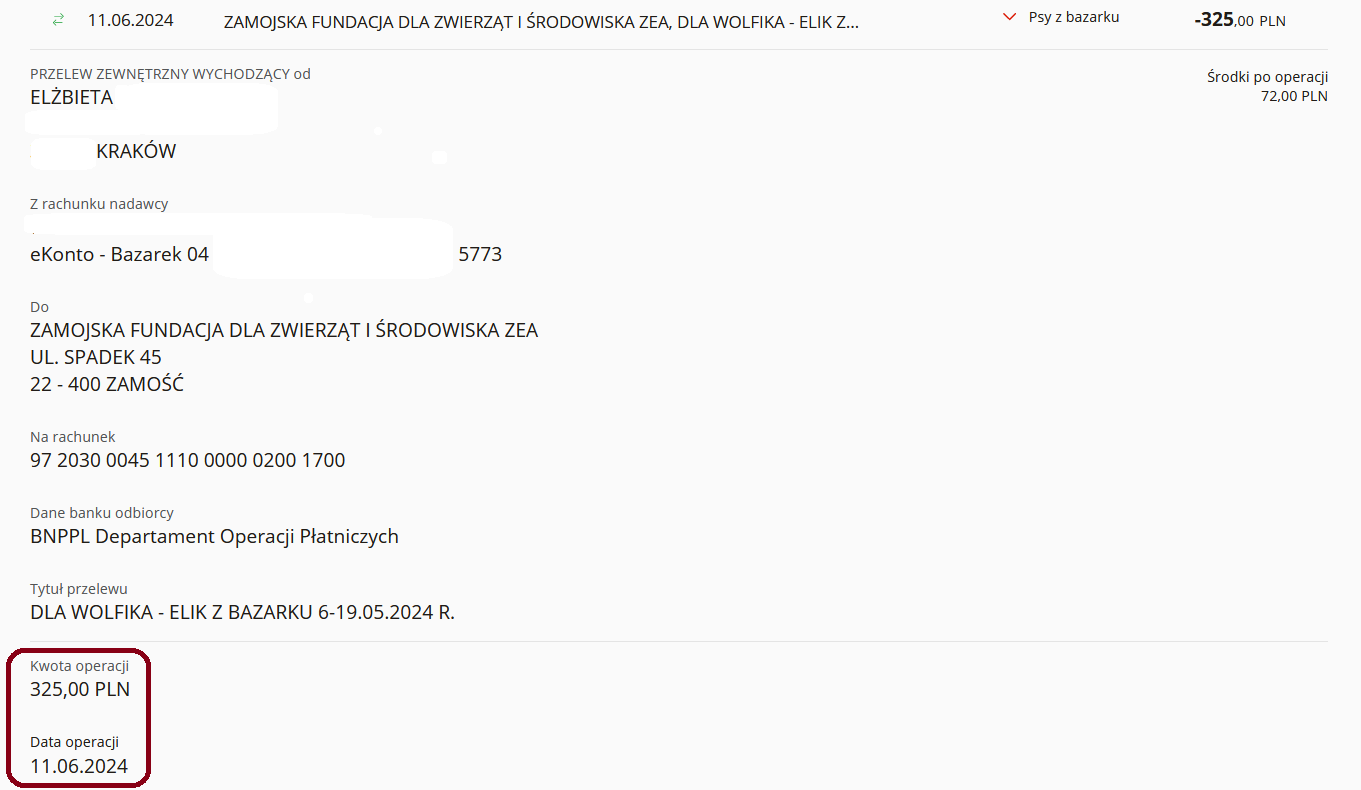1361x790 pixels.
Task: Click BNPPL Departament Operacji Płatniczych text
Action: point(215,537)
